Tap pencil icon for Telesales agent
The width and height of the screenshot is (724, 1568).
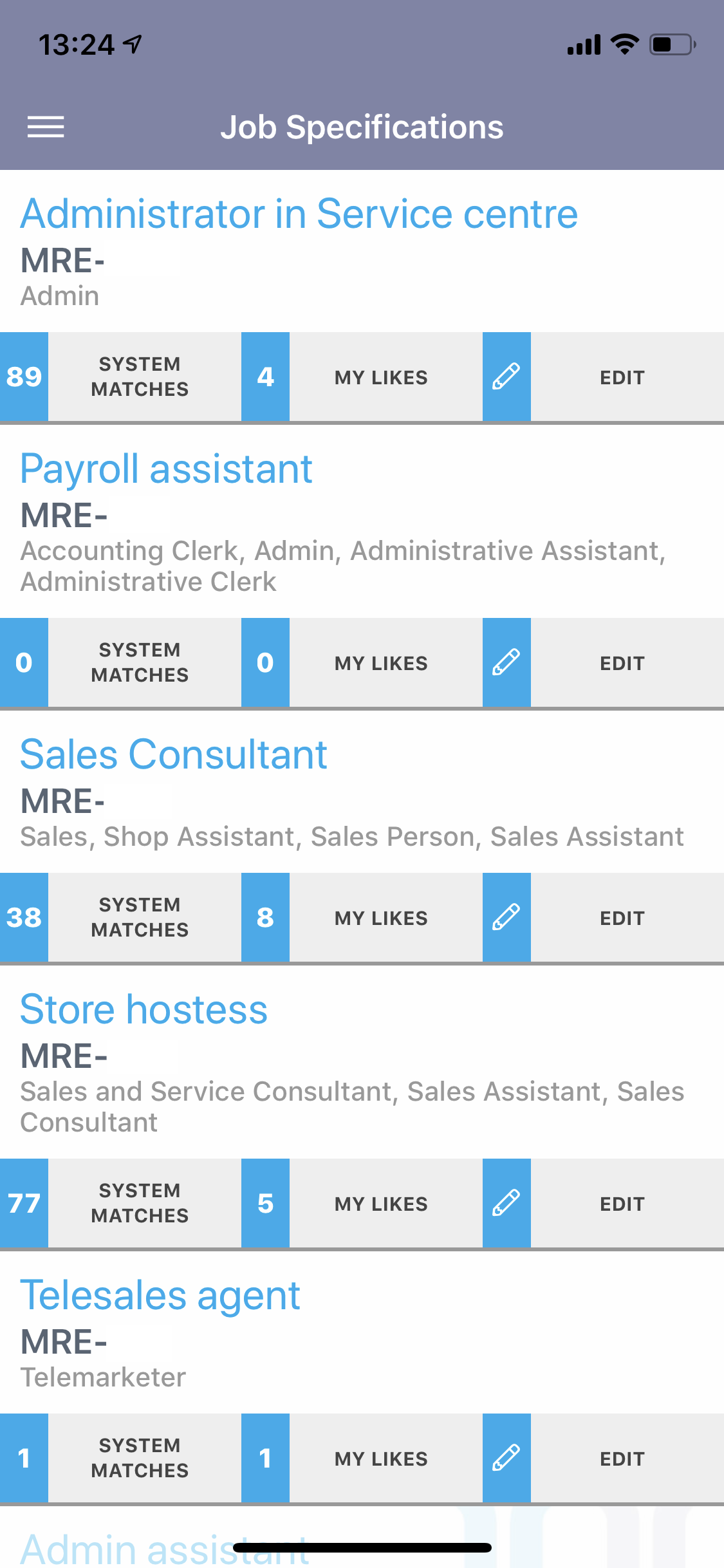(506, 1458)
